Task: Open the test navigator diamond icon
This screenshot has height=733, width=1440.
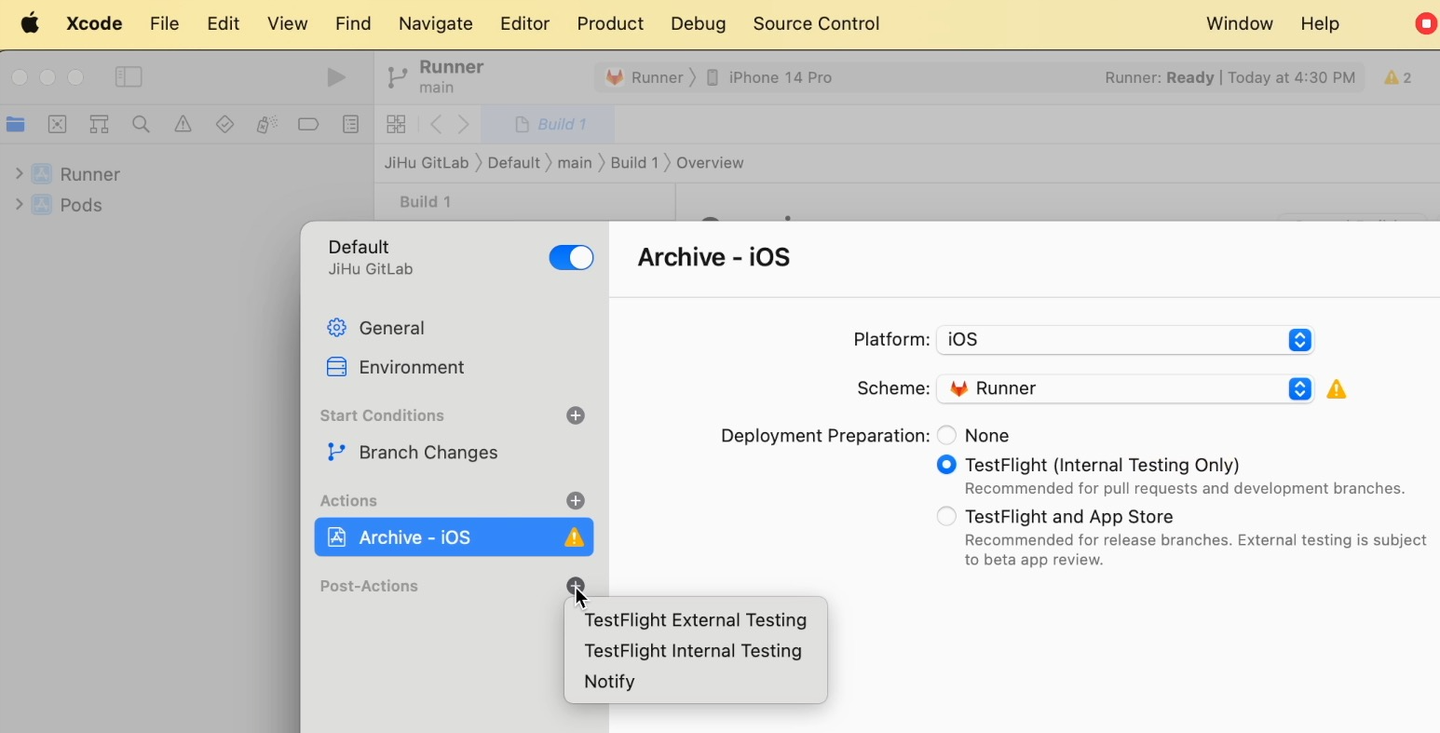Action: [225, 124]
